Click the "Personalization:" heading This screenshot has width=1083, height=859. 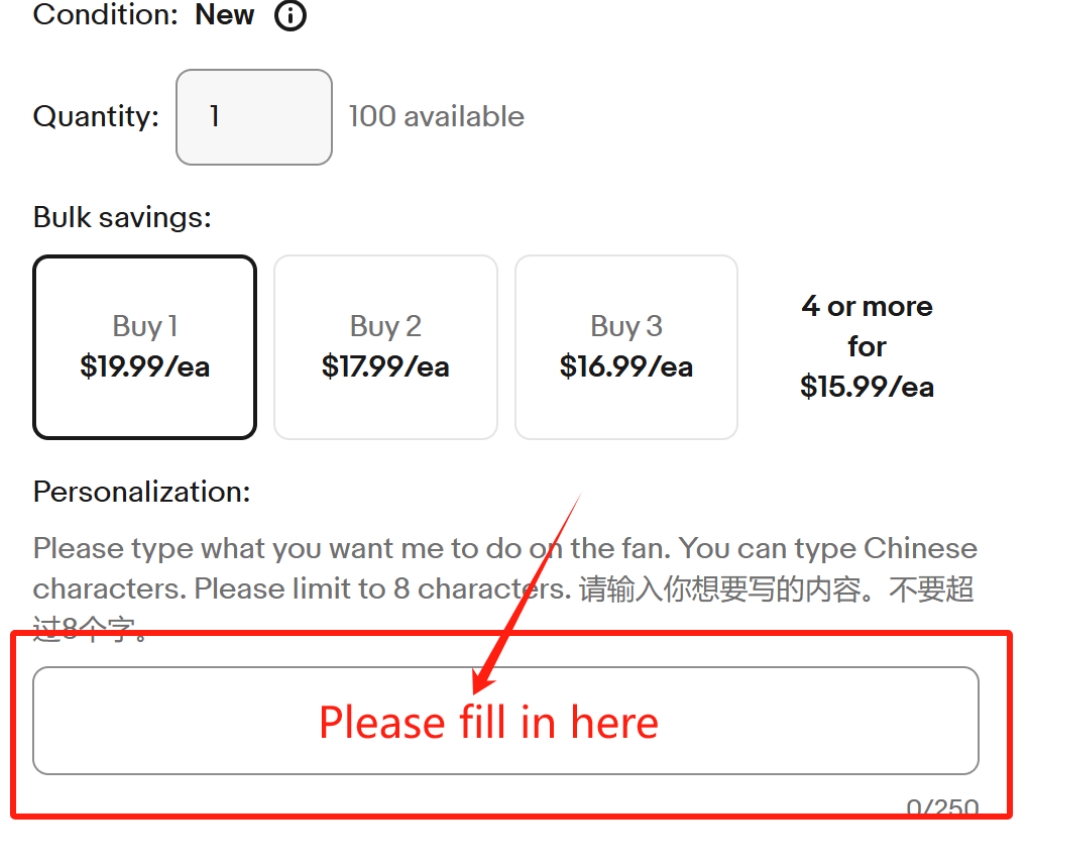(x=142, y=492)
